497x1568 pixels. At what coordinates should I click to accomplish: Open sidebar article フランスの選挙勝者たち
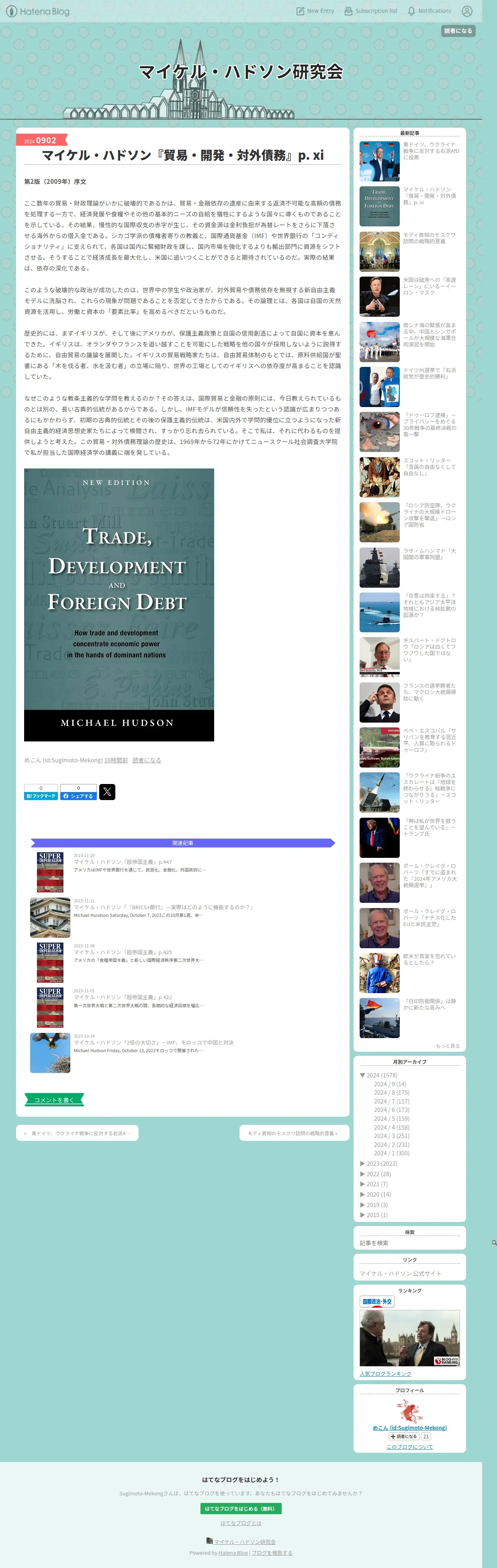tap(430, 692)
